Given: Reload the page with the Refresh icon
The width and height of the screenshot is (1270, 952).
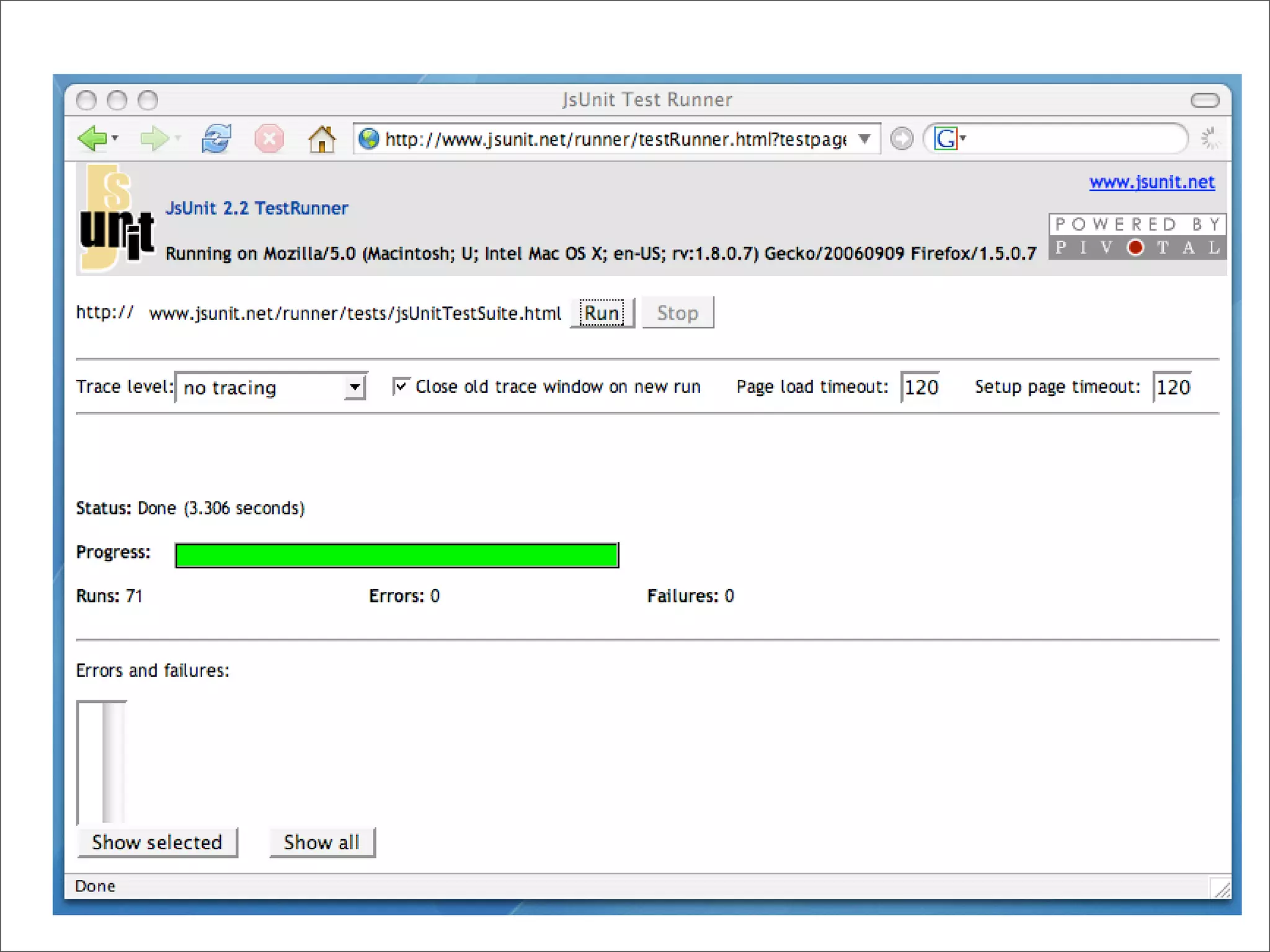Looking at the screenshot, I should tap(216, 138).
